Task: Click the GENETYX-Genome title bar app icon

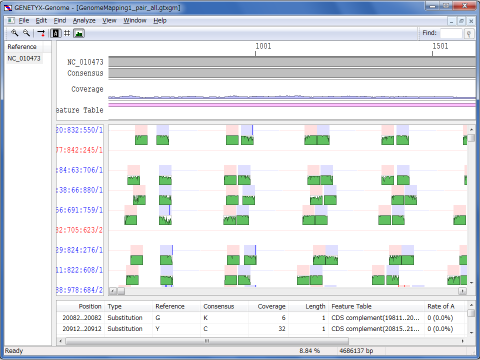Action: (8, 7)
